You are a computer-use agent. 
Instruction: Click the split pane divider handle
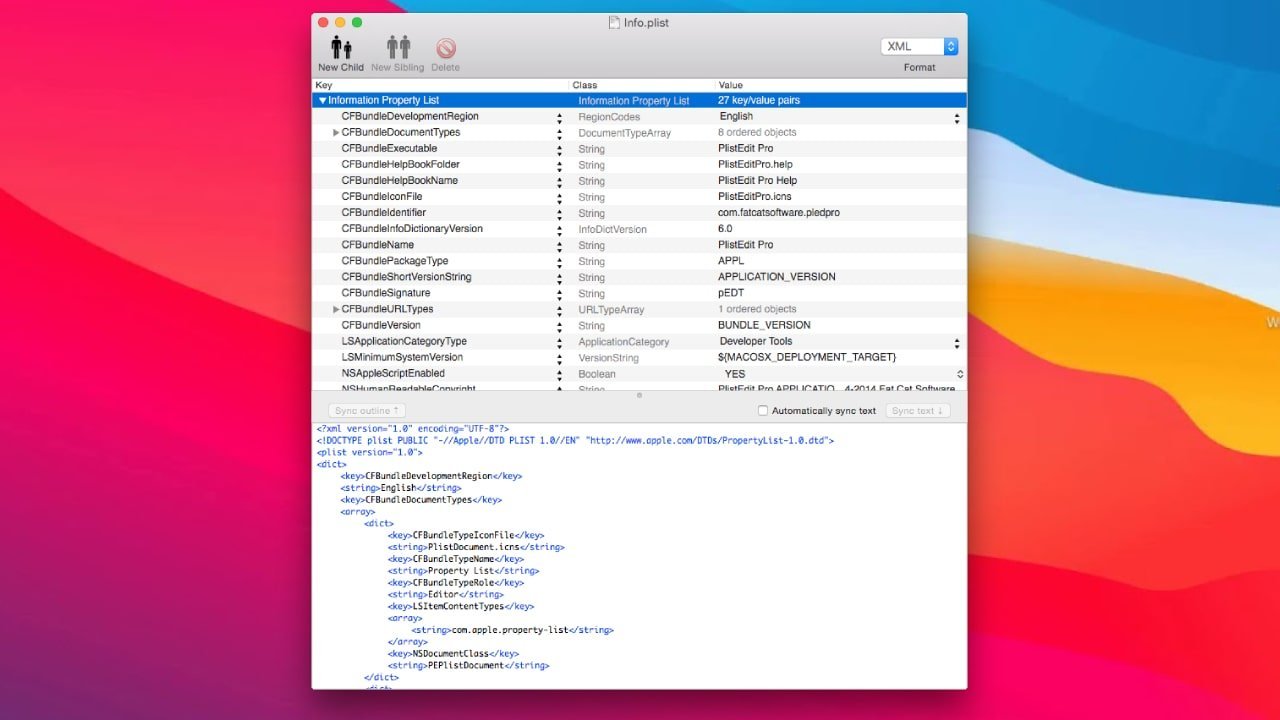pos(639,395)
